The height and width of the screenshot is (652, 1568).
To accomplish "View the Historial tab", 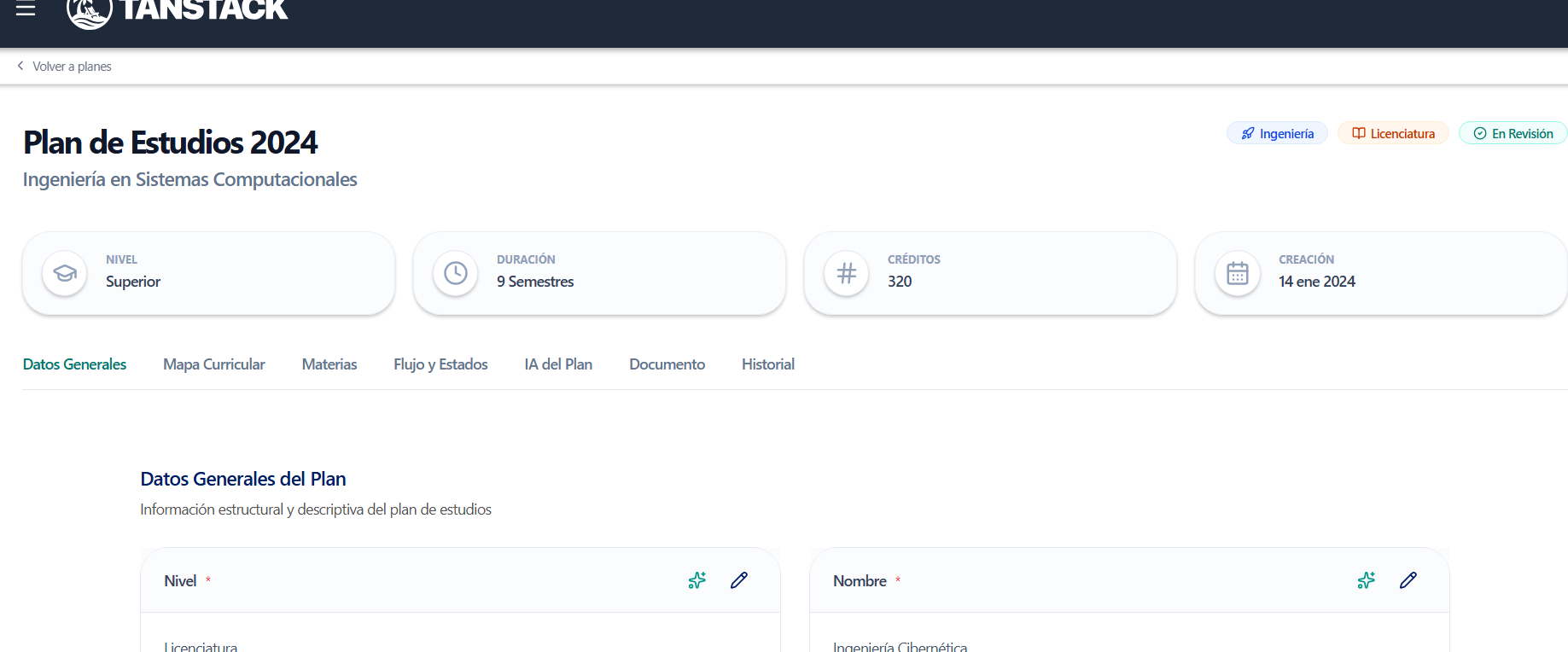I will click(x=768, y=364).
